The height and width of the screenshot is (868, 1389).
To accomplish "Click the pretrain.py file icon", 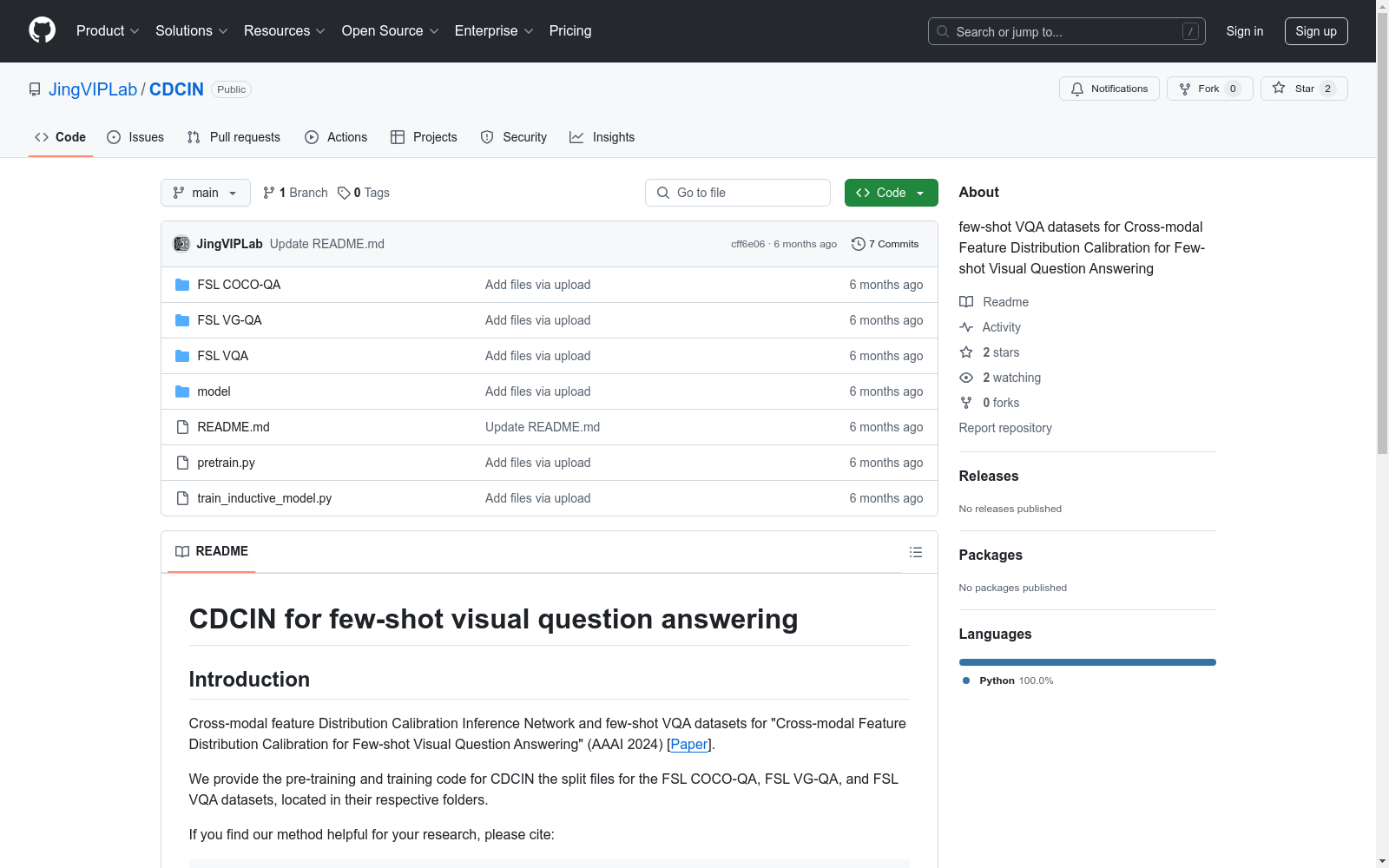I will click(182, 463).
